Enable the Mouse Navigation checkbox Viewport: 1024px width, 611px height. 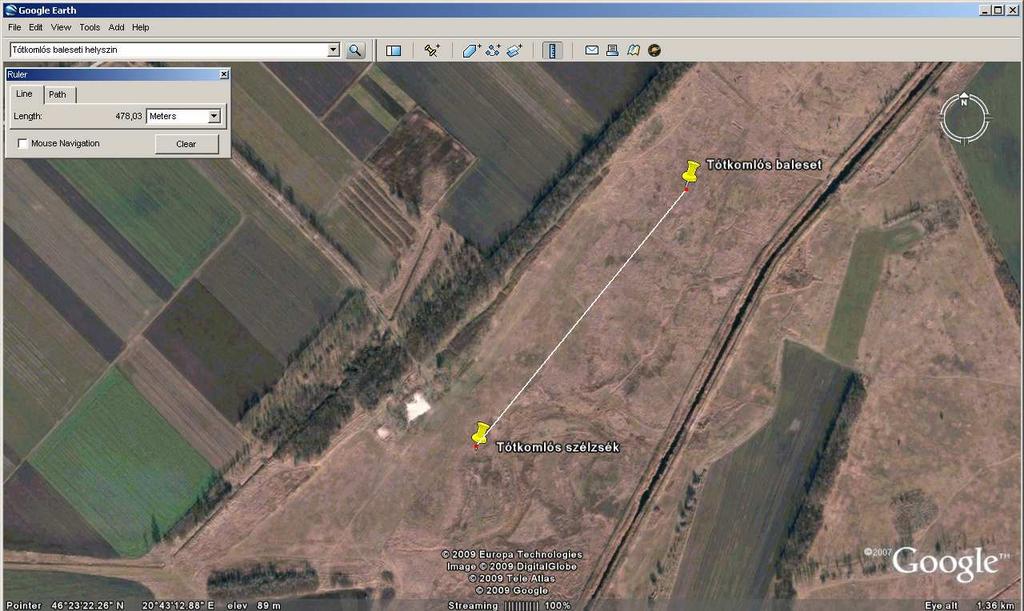coord(23,144)
